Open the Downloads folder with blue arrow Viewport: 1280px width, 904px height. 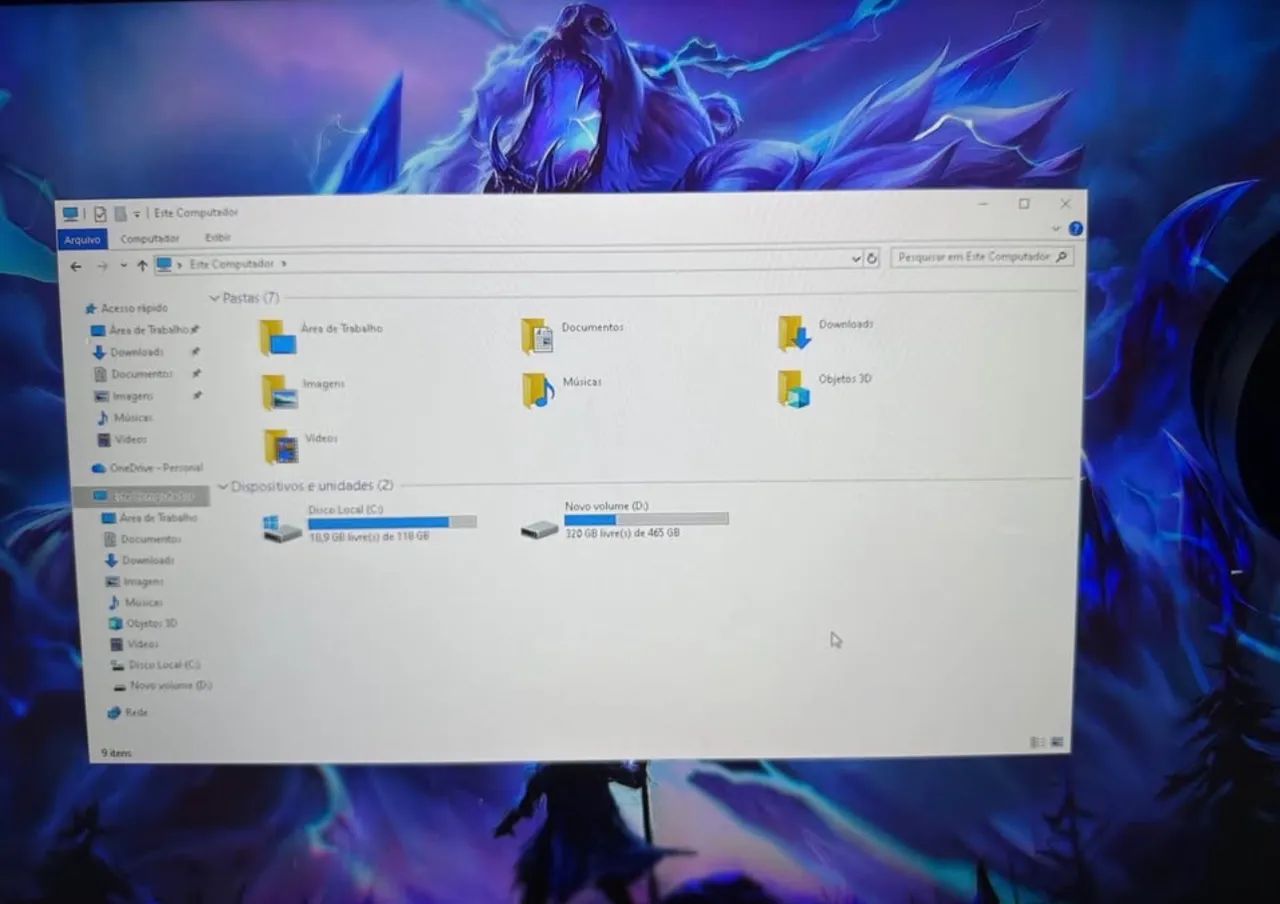[x=795, y=333]
